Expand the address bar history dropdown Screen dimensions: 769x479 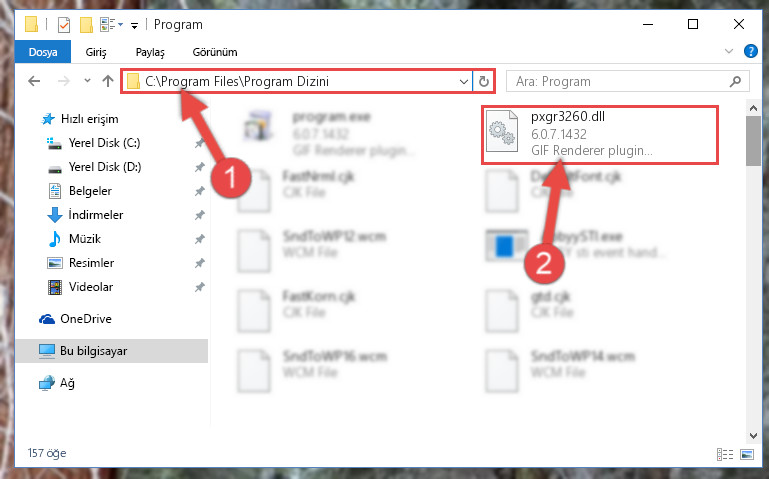click(x=463, y=81)
